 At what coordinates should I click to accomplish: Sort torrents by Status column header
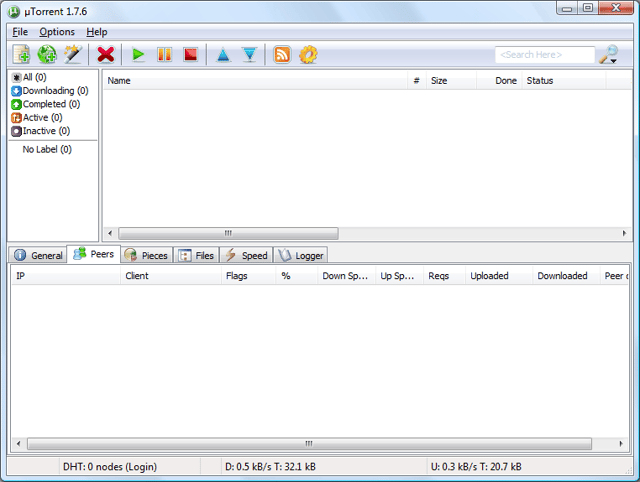point(564,81)
